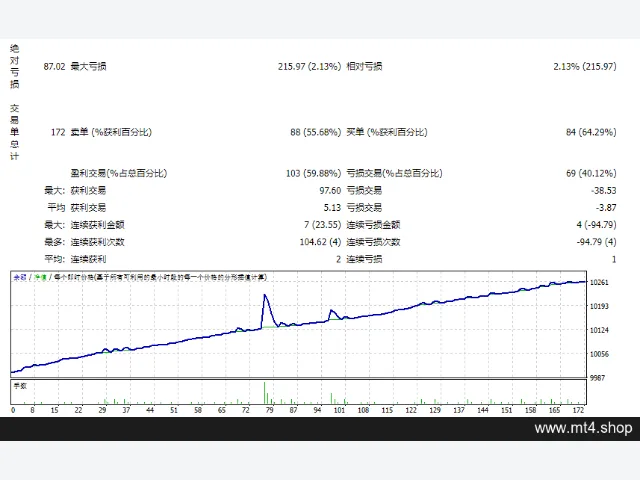Select the value 104.62 (4)

320,242
